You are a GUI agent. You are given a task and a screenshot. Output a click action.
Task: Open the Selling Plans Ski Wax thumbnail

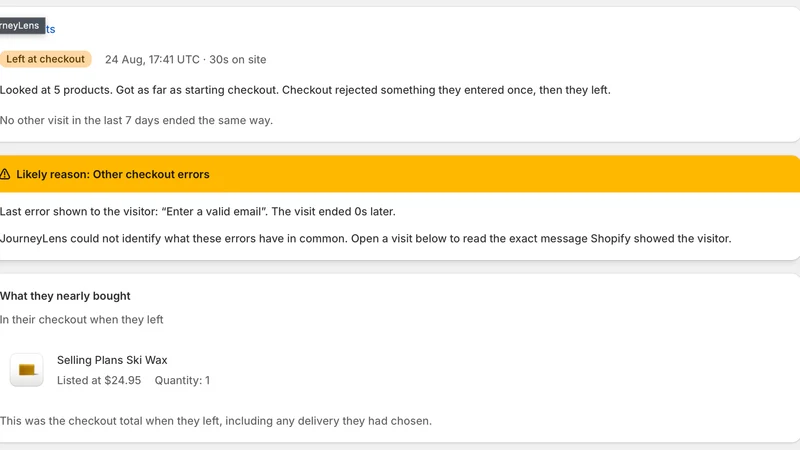pyautogui.click(x=27, y=370)
